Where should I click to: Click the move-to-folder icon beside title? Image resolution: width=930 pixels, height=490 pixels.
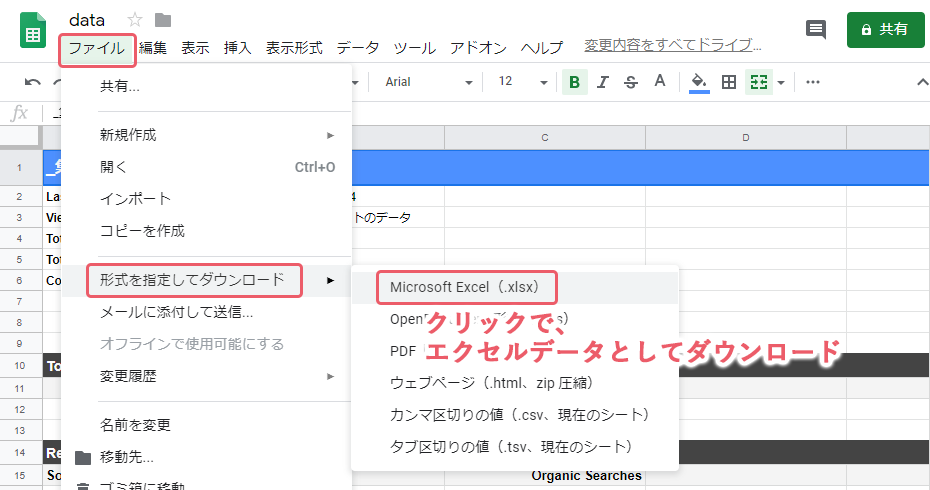[x=163, y=20]
